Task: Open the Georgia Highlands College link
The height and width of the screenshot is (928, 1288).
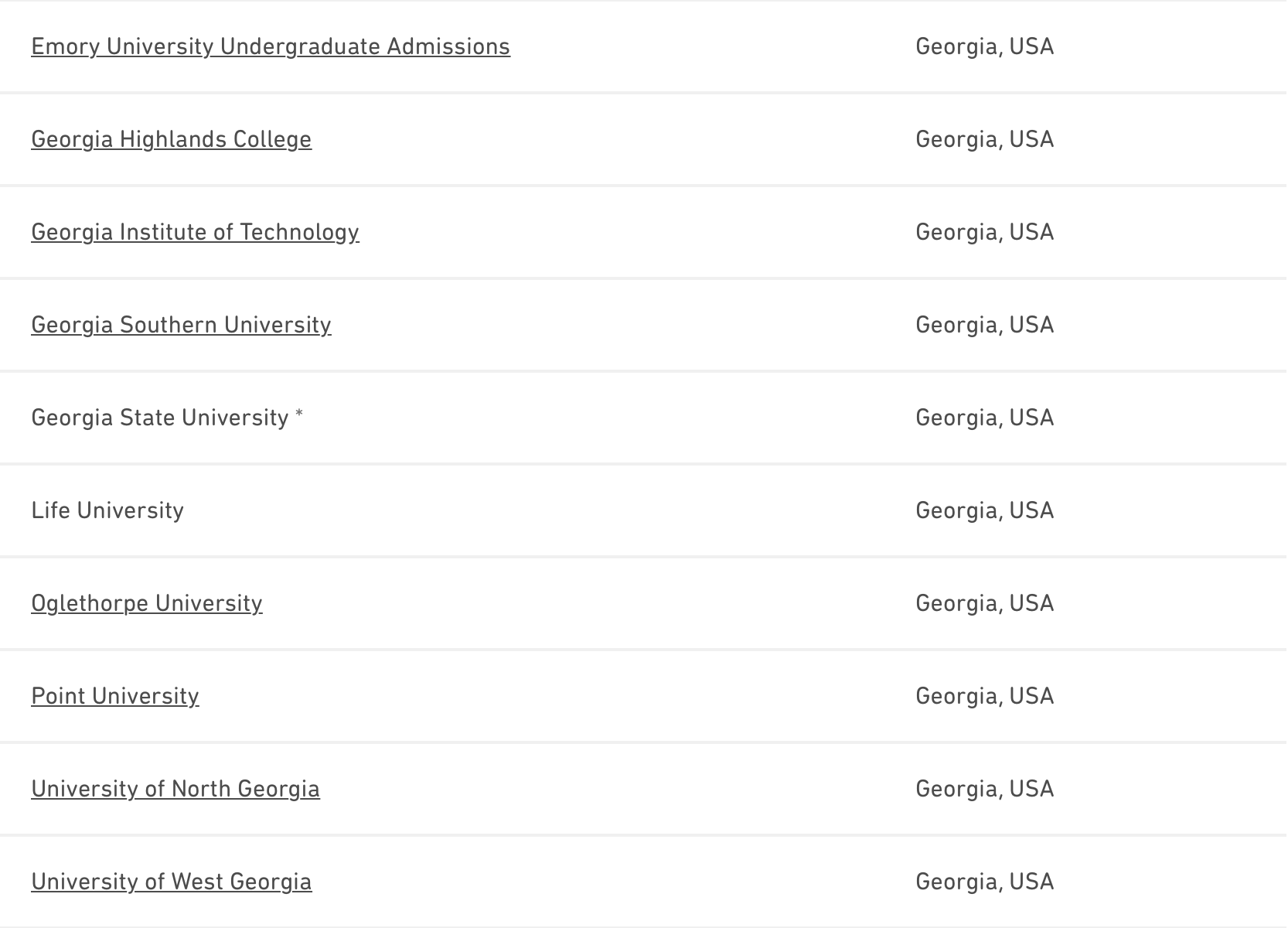Action: coord(172,139)
